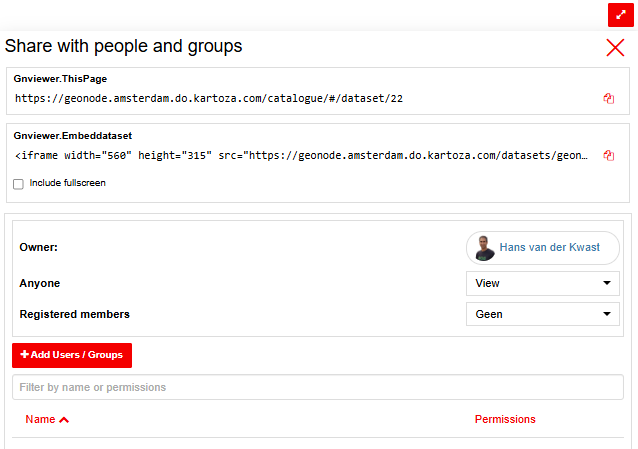Focus the Filter by name or permissions field
The image size is (638, 449).
318,387
